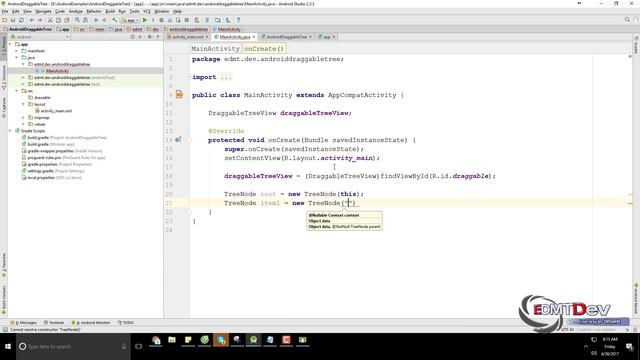Click the search everywhere magnifier icon
Image resolution: width=640 pixels, height=360 pixels.
(627, 20)
